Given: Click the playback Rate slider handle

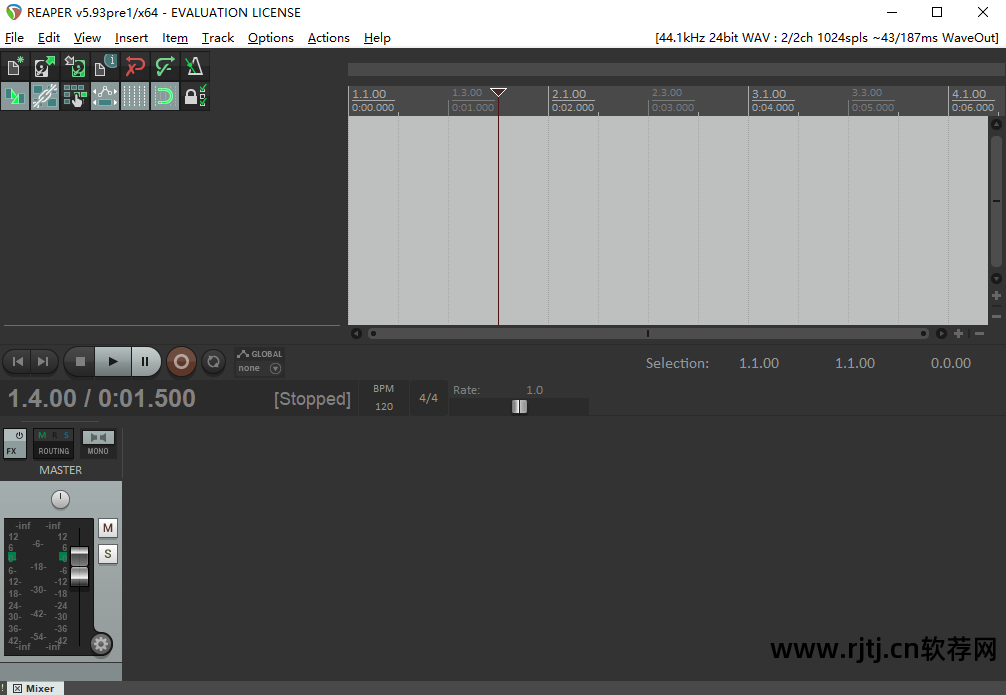Looking at the screenshot, I should click(519, 407).
